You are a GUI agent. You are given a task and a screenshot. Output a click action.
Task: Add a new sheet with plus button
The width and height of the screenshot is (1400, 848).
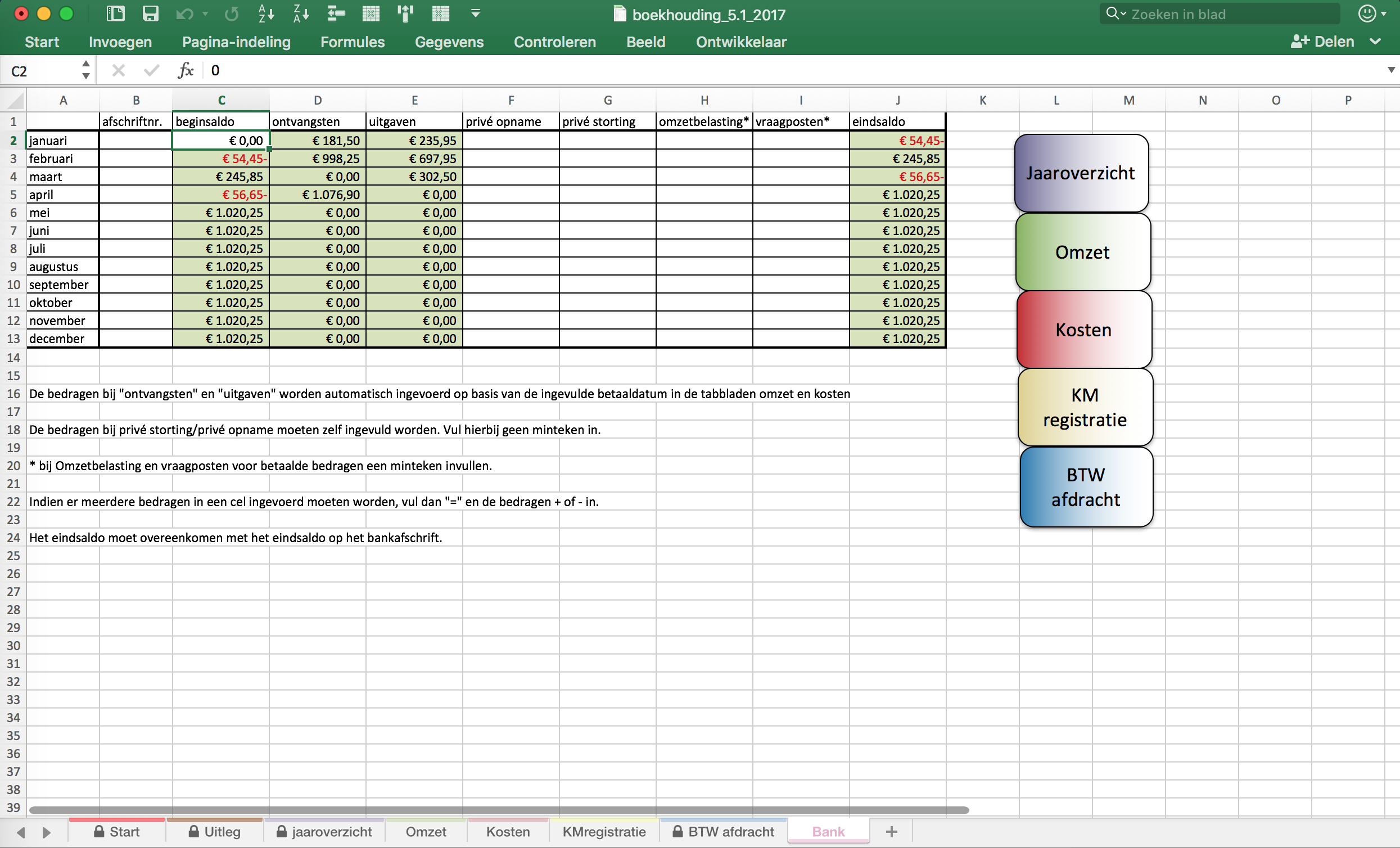point(891,832)
